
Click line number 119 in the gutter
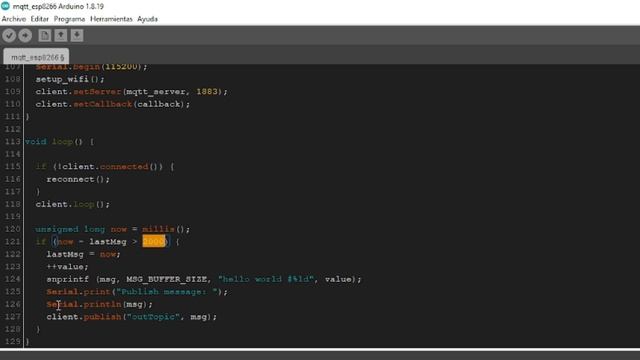pos(12,216)
